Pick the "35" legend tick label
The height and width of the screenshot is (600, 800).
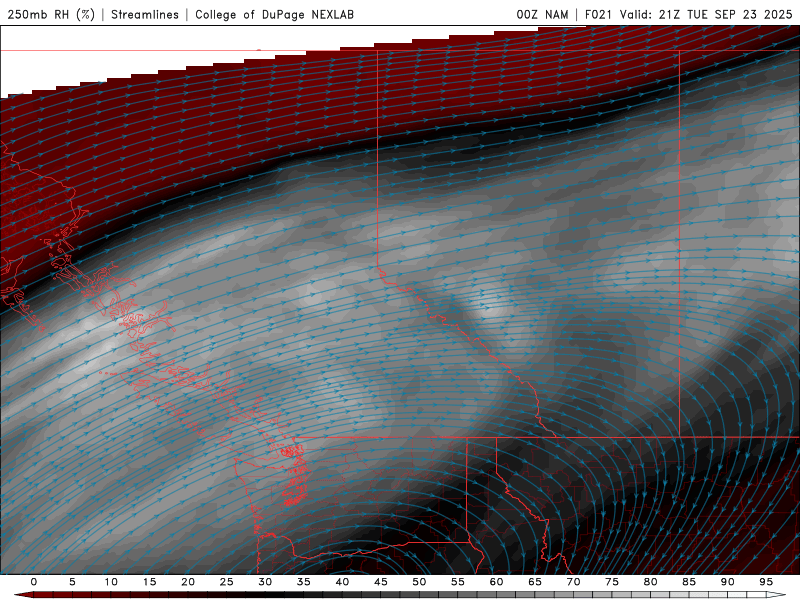coord(304,582)
